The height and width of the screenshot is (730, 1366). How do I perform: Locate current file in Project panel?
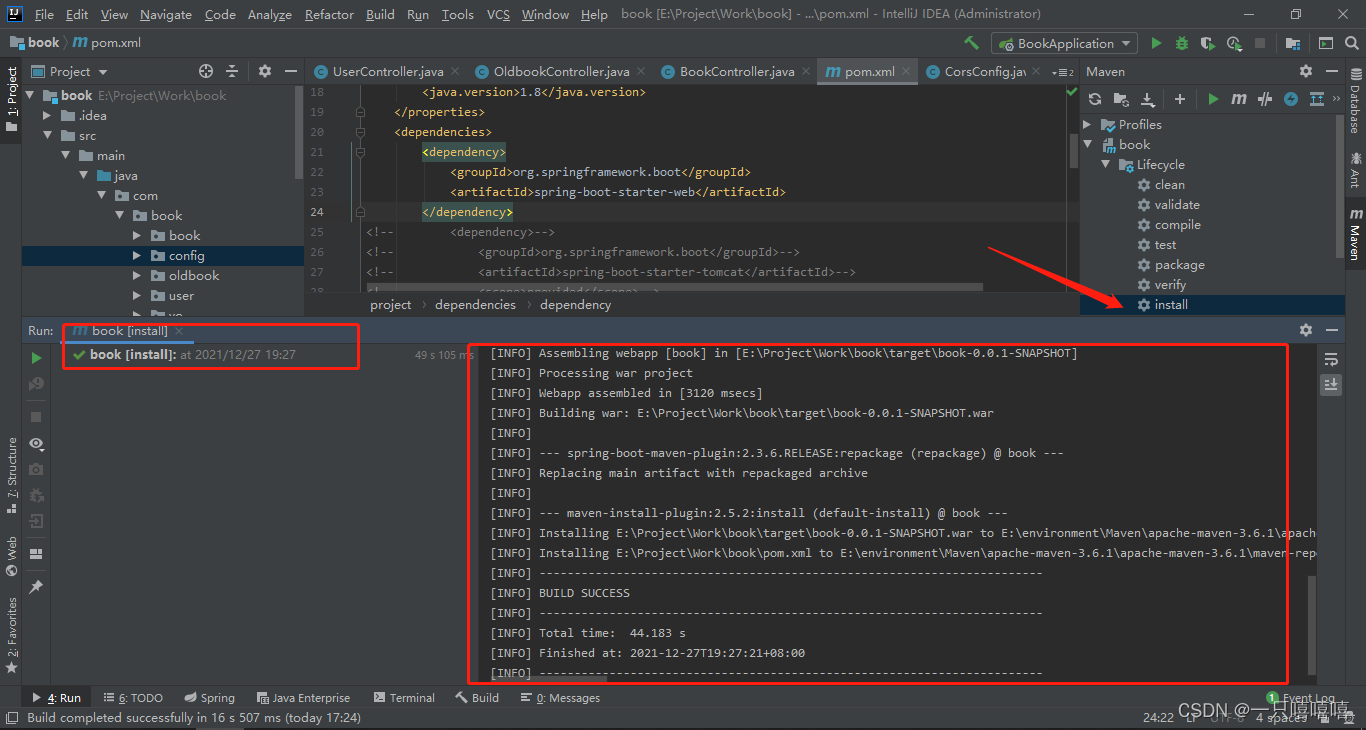point(206,71)
